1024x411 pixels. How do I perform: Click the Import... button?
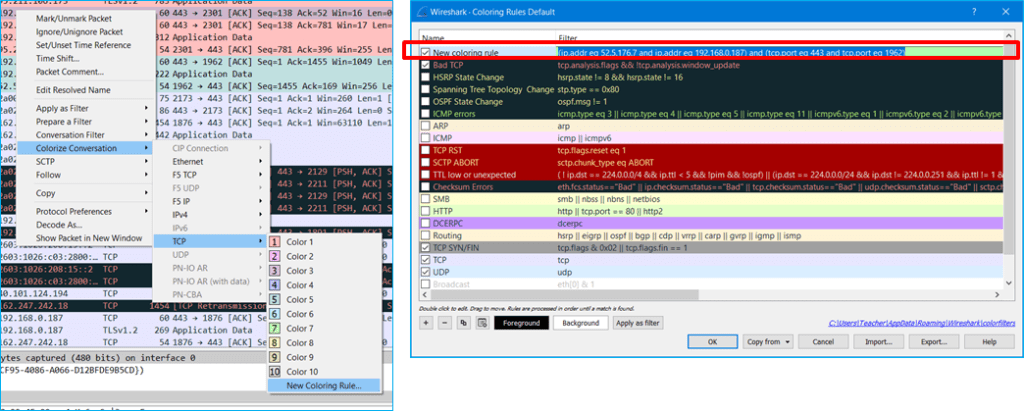coord(878,342)
